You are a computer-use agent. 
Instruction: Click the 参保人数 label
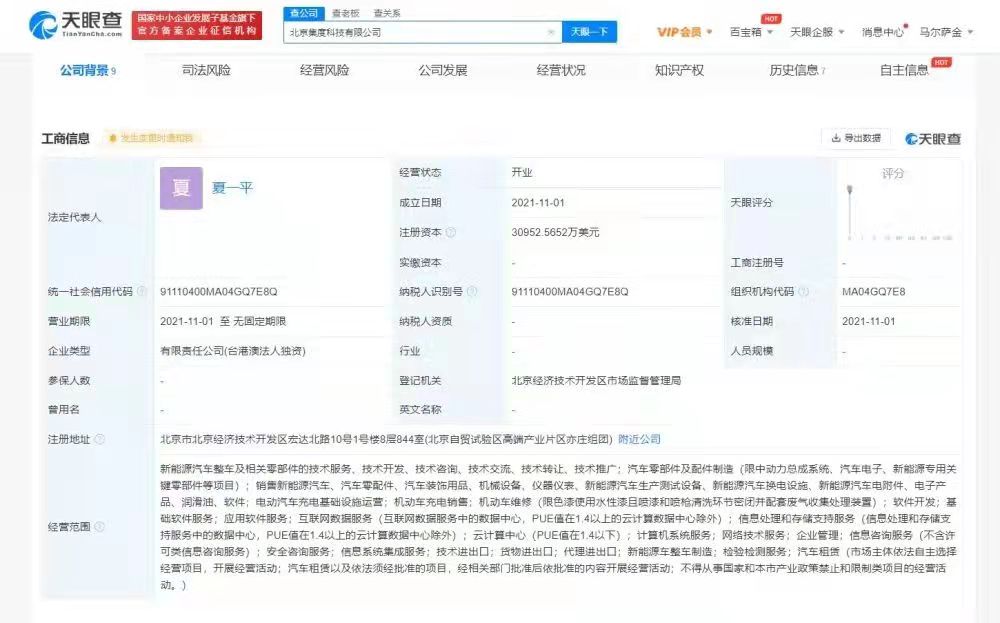[69, 381]
